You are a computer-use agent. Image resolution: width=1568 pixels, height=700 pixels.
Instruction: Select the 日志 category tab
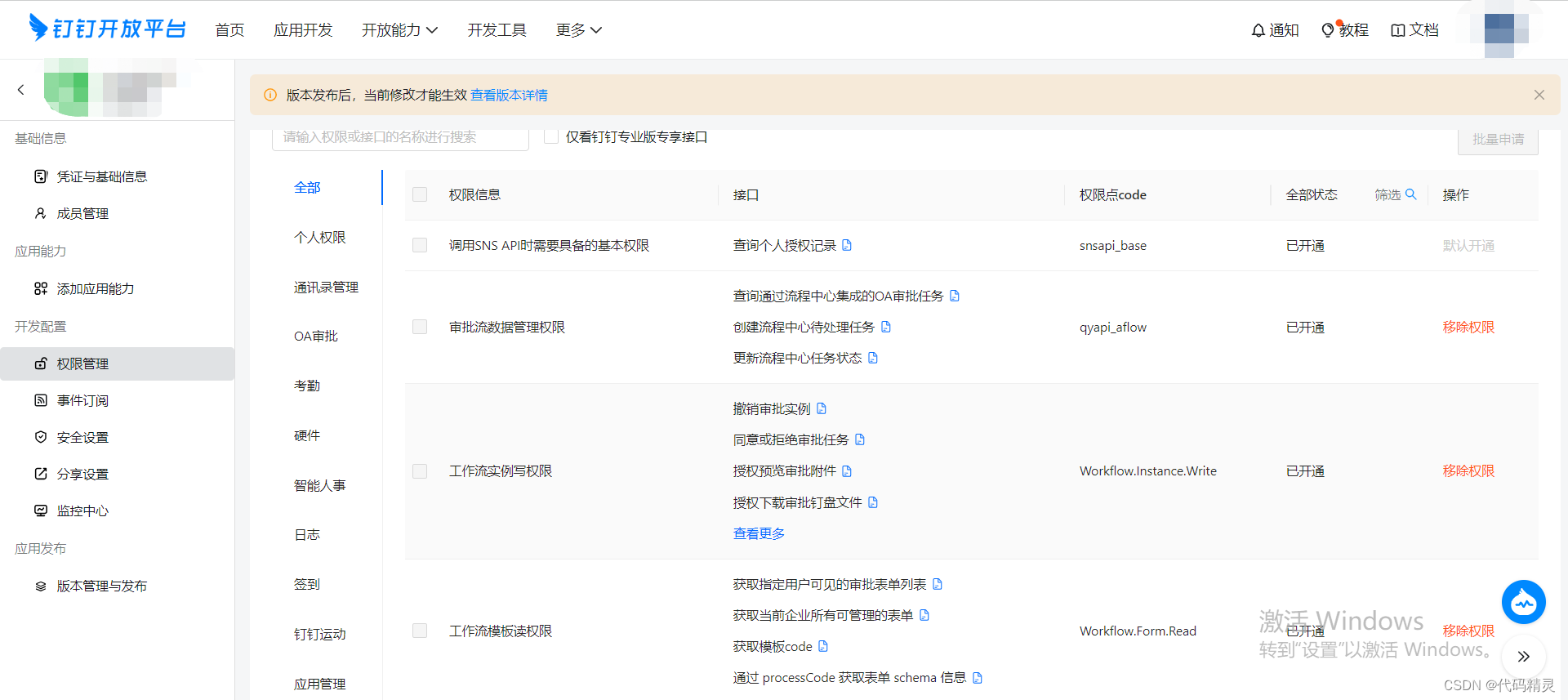(307, 534)
